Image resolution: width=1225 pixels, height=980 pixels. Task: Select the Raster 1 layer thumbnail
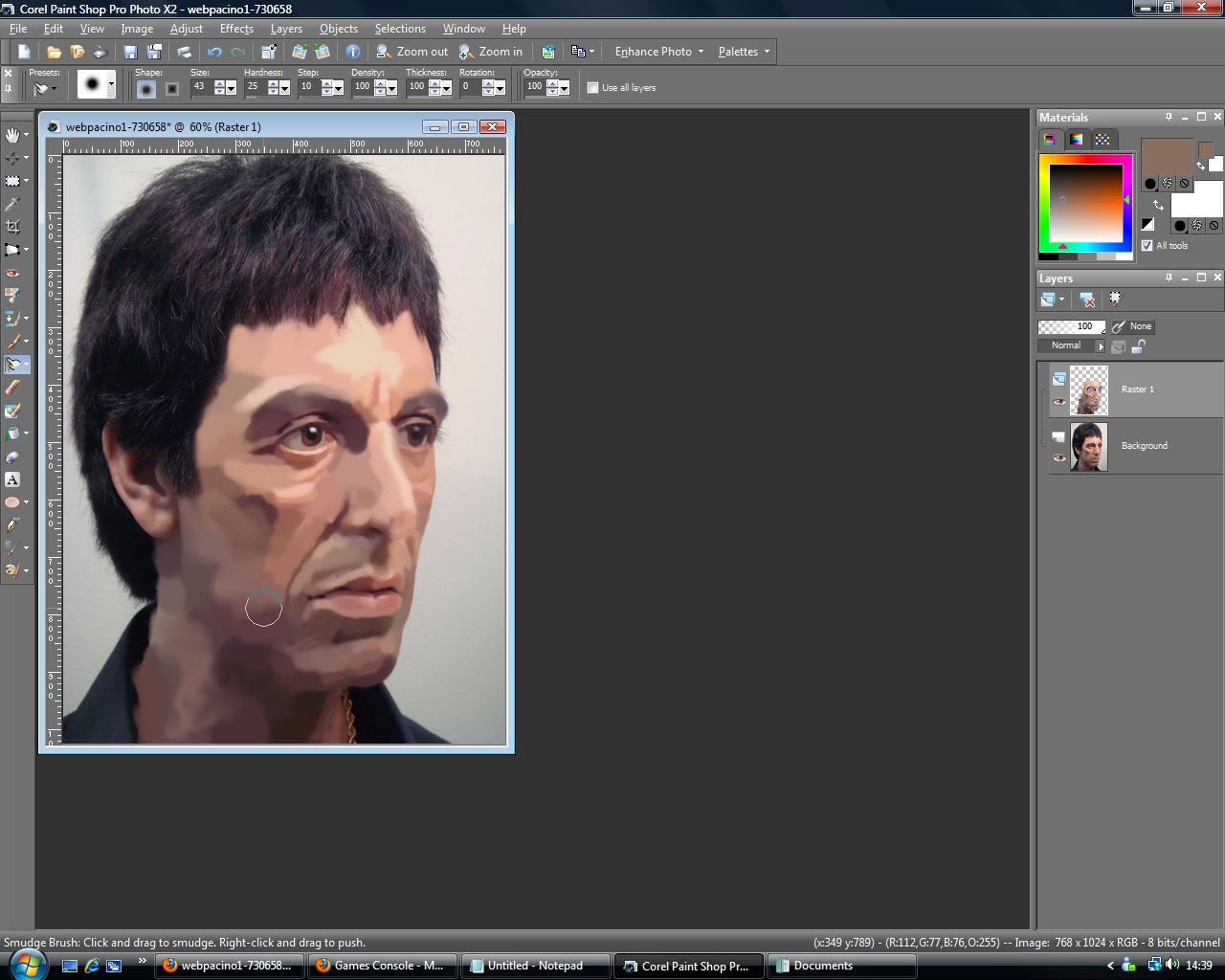click(x=1089, y=390)
